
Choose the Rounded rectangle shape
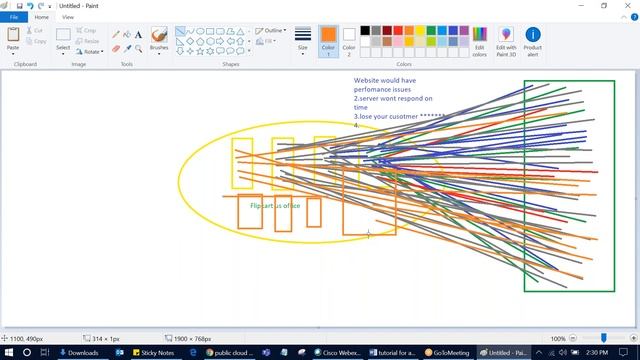(x=220, y=31)
